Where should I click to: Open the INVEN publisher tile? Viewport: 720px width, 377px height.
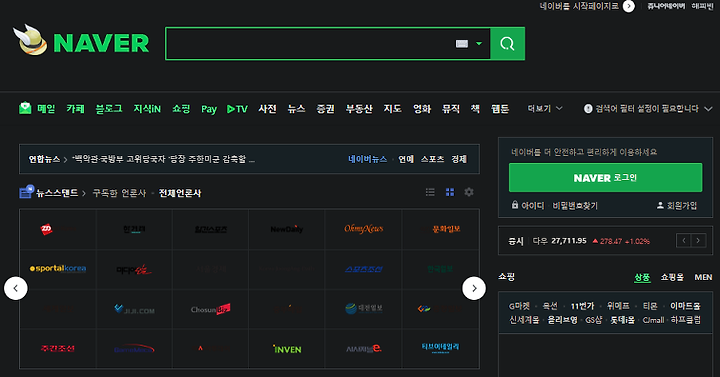click(x=287, y=349)
